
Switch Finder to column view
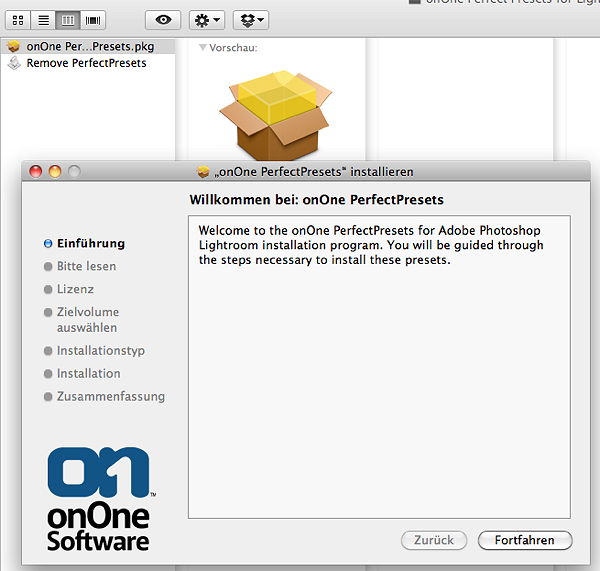68,20
